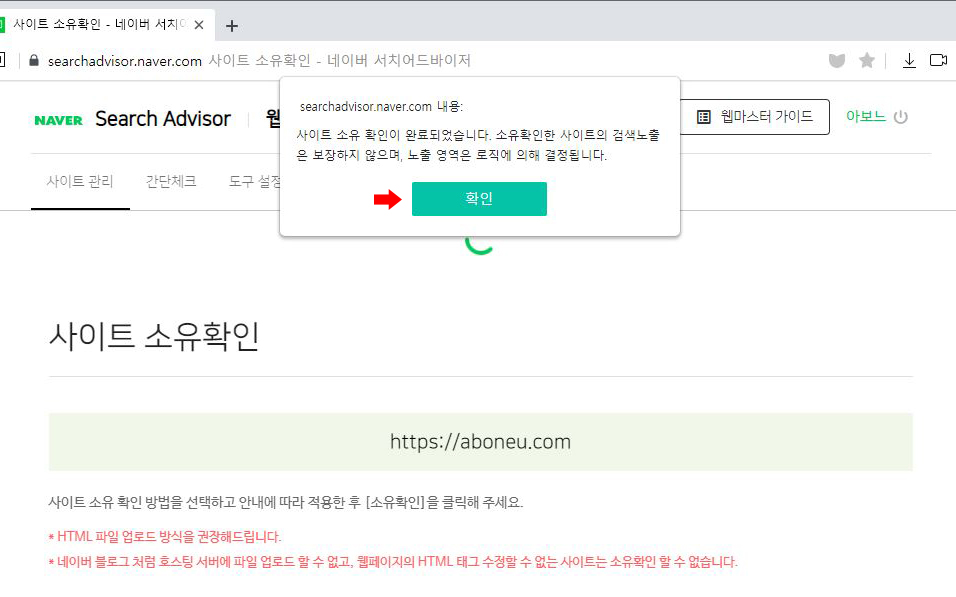Viewport: 956px width, 597px height.
Task: Open a new browser tab
Action: pyautogui.click(x=232, y=26)
